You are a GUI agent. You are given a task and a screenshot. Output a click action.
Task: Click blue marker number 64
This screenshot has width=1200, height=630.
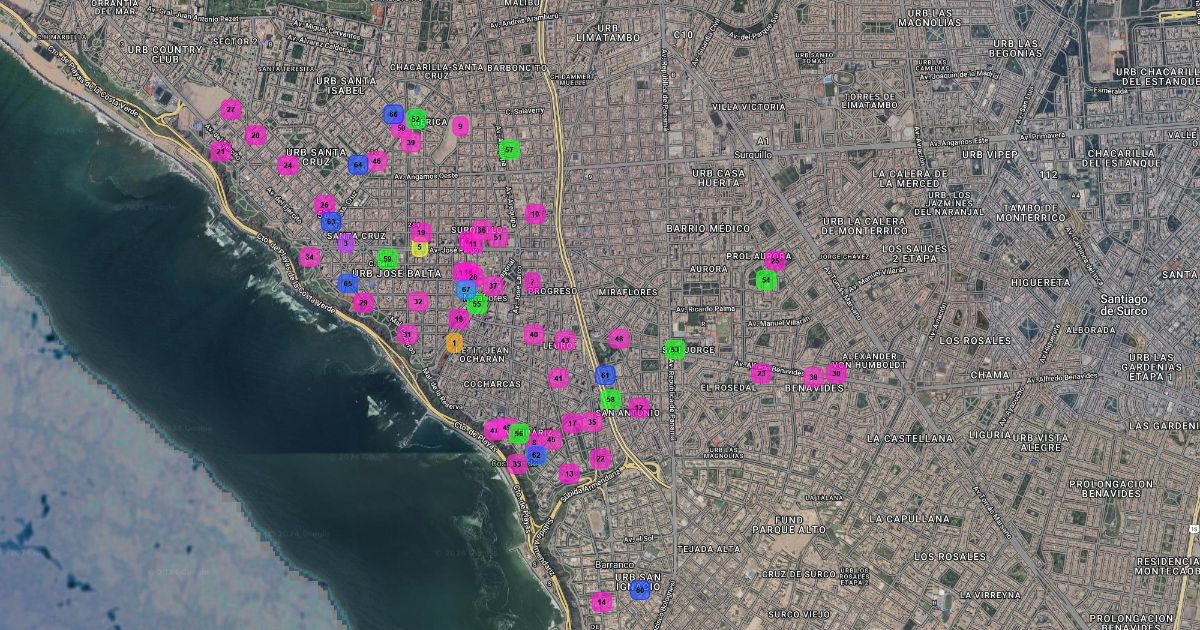pos(357,165)
